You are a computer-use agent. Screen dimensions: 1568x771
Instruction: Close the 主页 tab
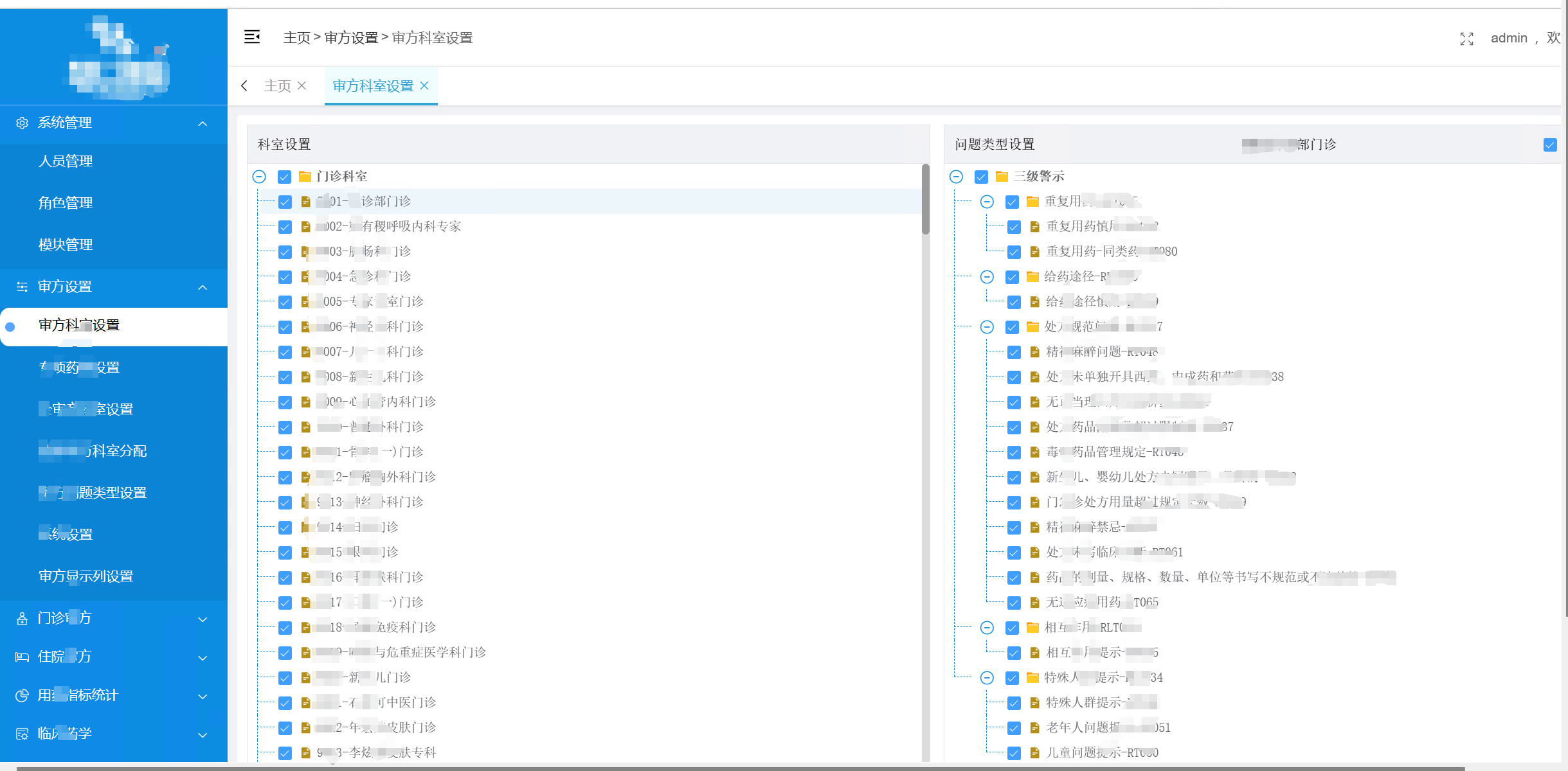[x=302, y=85]
